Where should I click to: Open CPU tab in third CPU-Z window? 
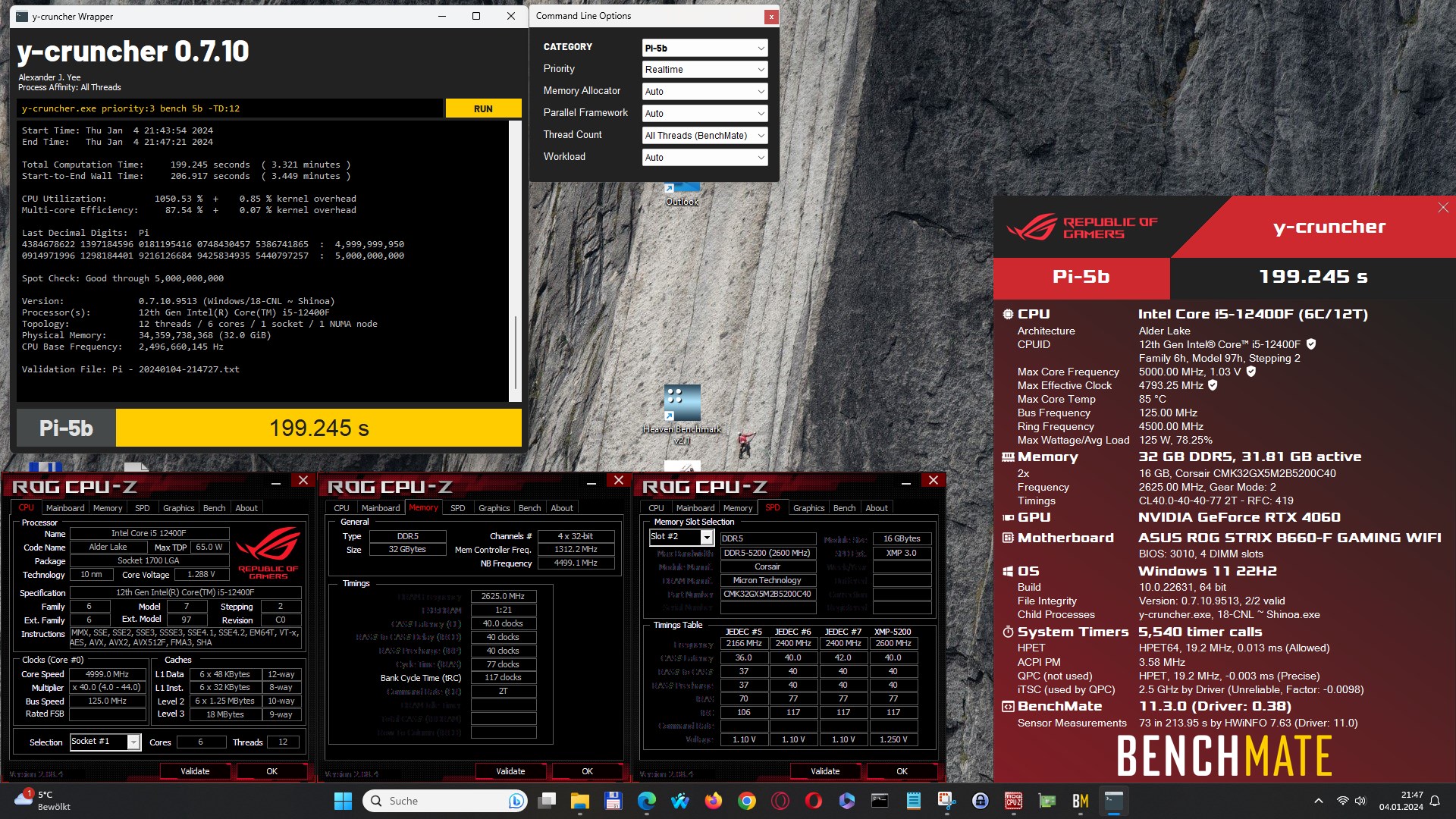tap(656, 508)
